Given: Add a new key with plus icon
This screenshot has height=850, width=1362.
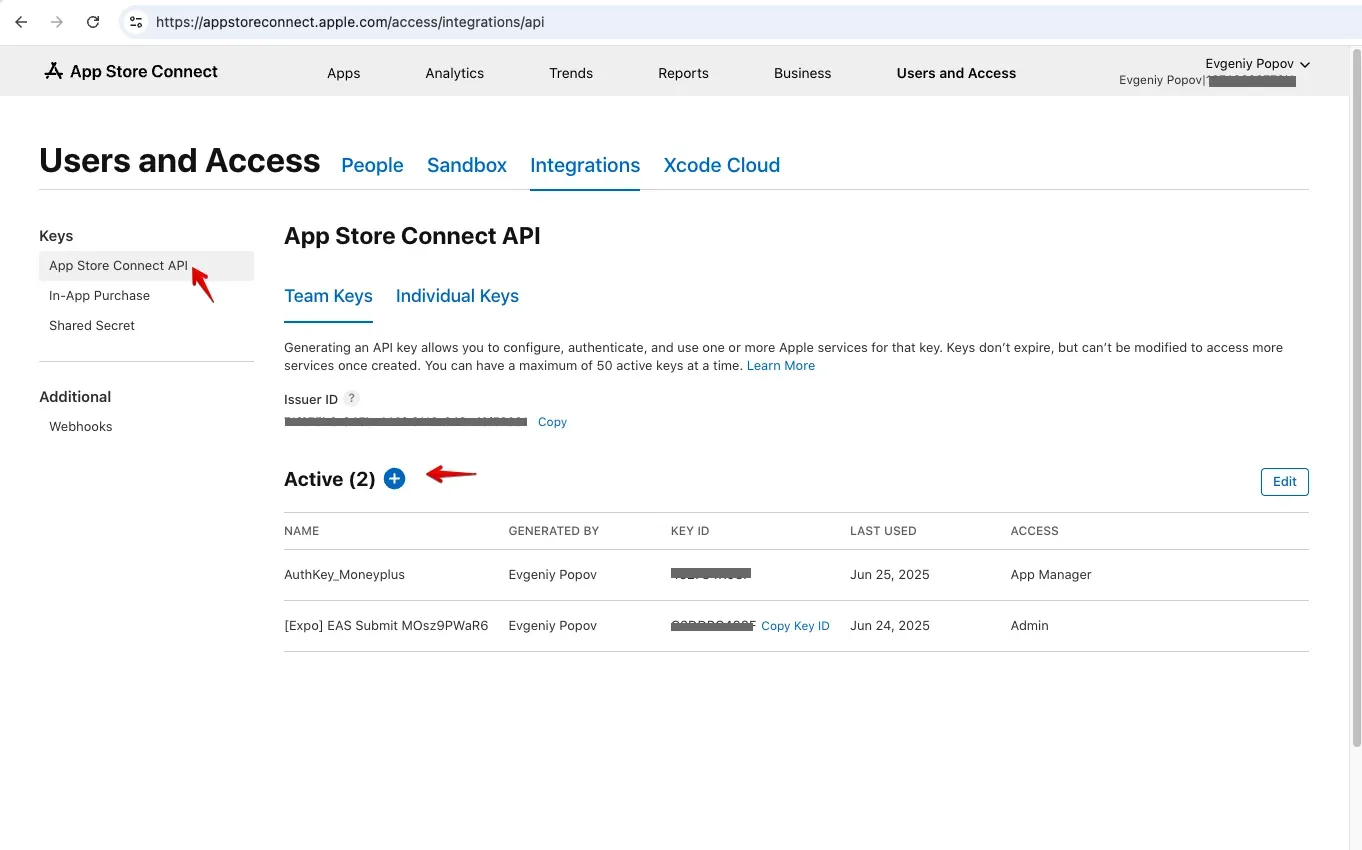Looking at the screenshot, I should (x=395, y=479).
